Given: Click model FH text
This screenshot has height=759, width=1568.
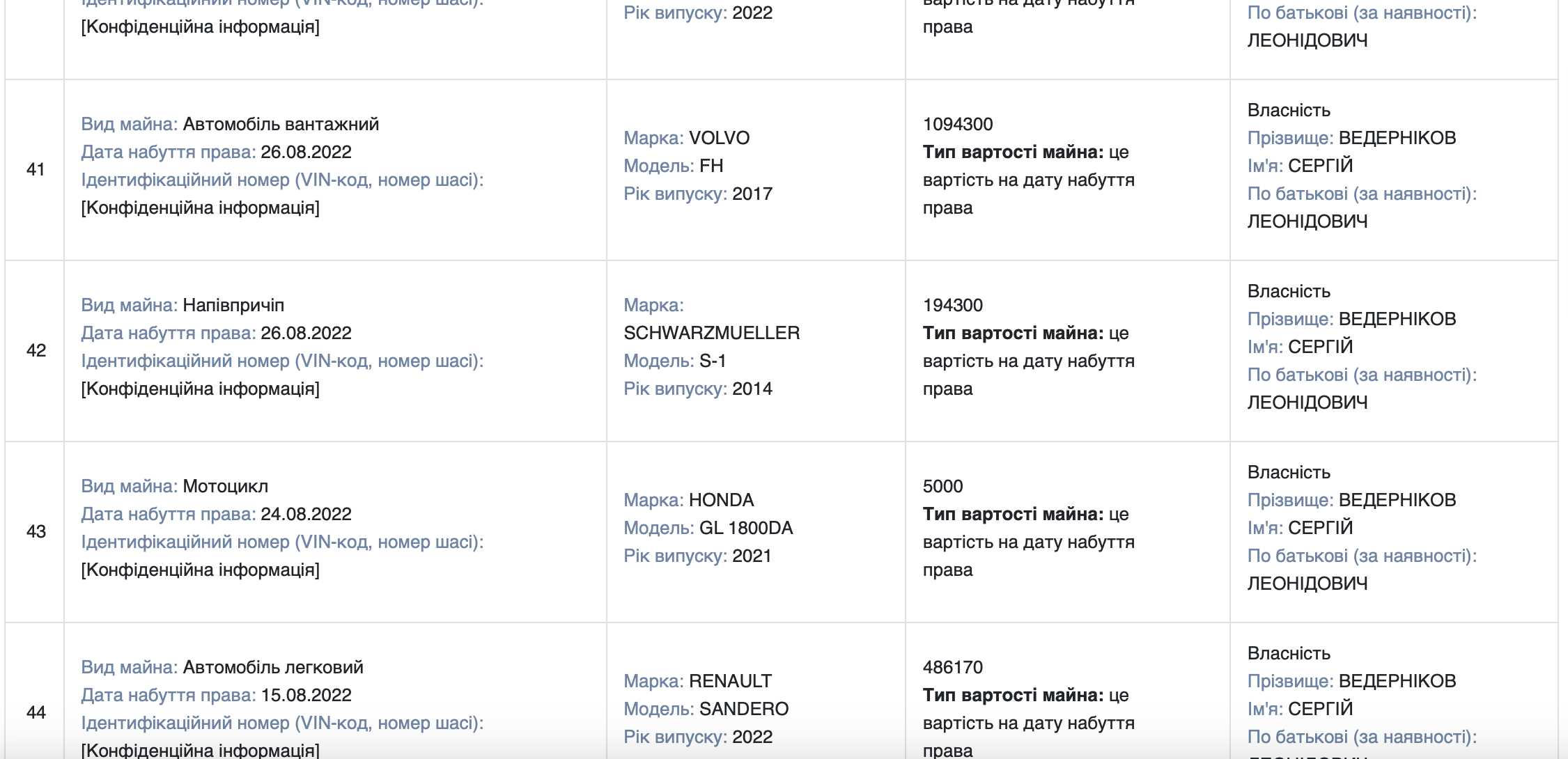Looking at the screenshot, I should (711, 166).
